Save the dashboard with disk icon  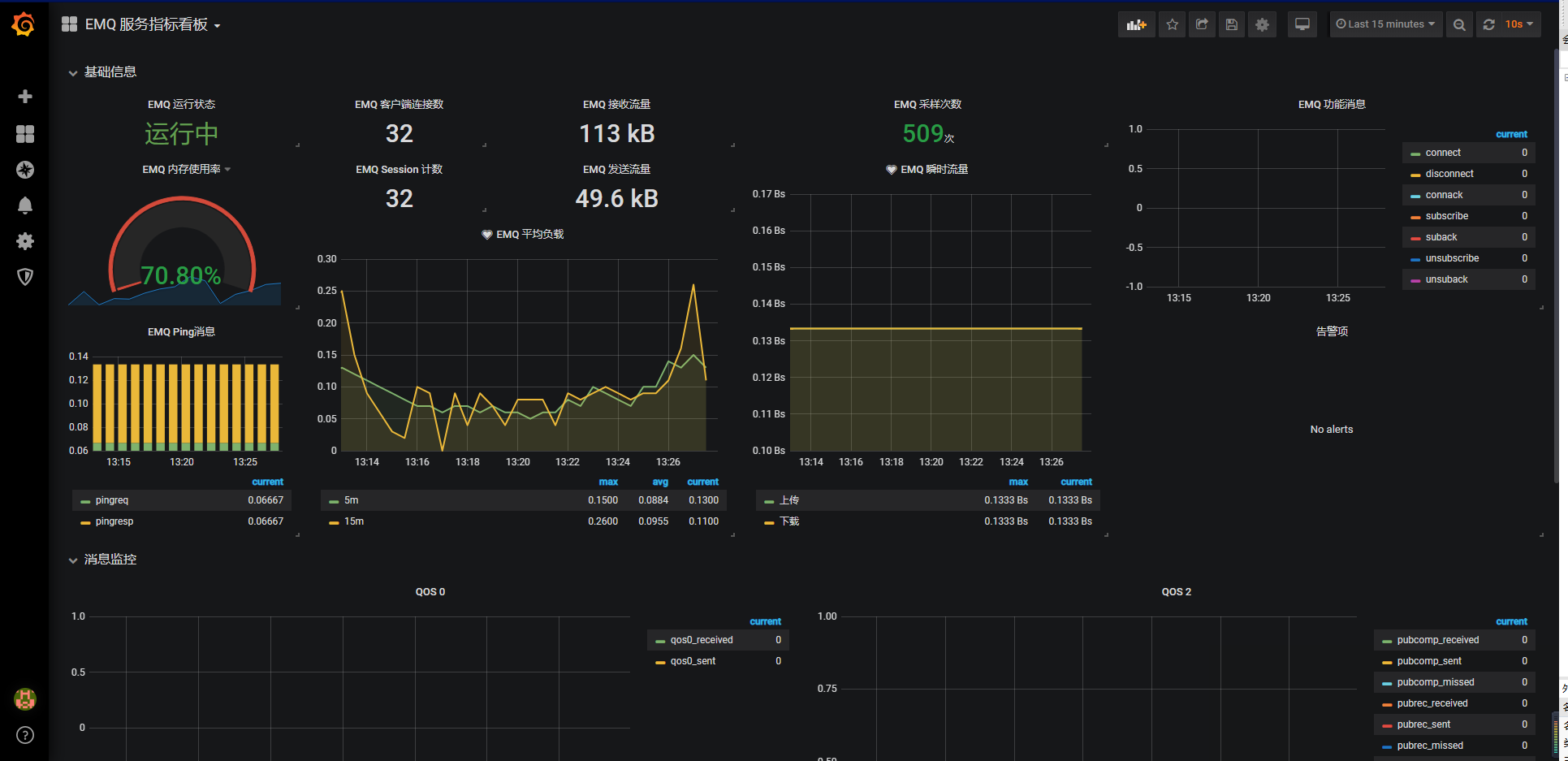coord(1232,24)
